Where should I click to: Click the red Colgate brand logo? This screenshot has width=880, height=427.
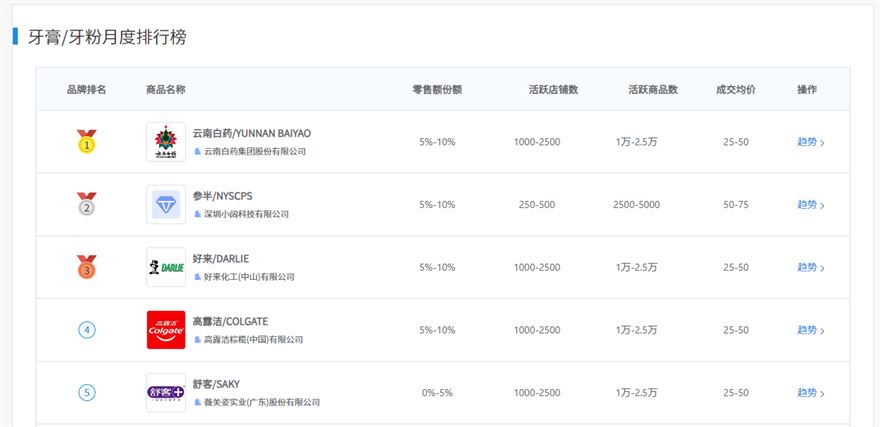[x=165, y=330]
